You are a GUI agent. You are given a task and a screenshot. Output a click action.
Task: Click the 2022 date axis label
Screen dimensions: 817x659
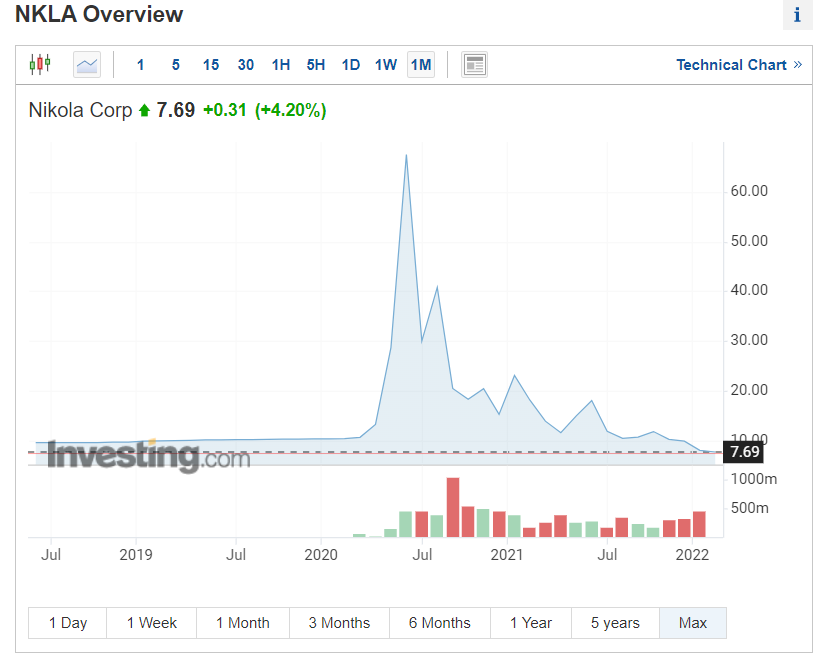coord(692,554)
